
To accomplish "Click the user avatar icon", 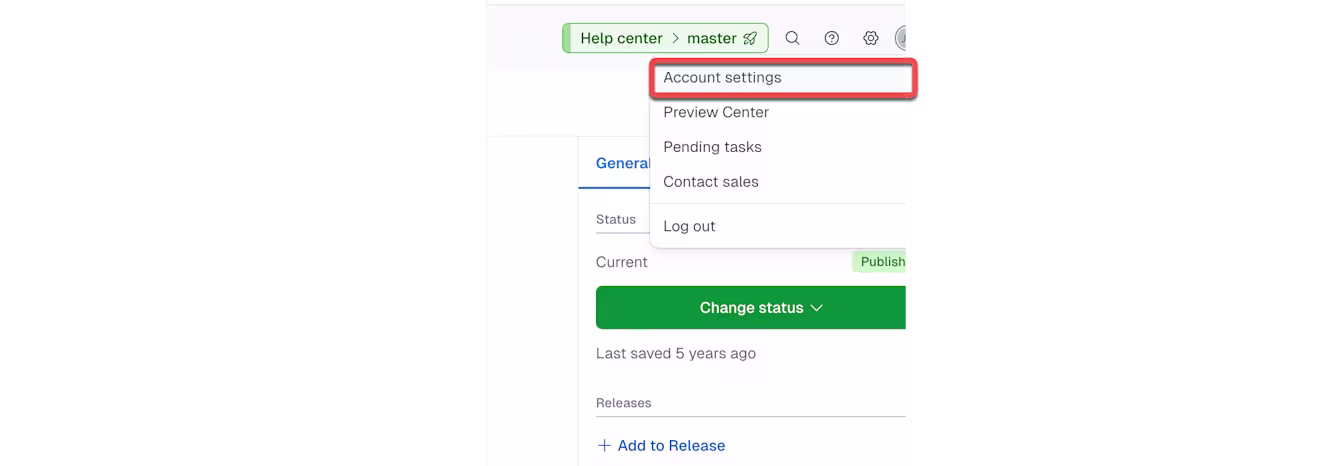I will (900, 38).
